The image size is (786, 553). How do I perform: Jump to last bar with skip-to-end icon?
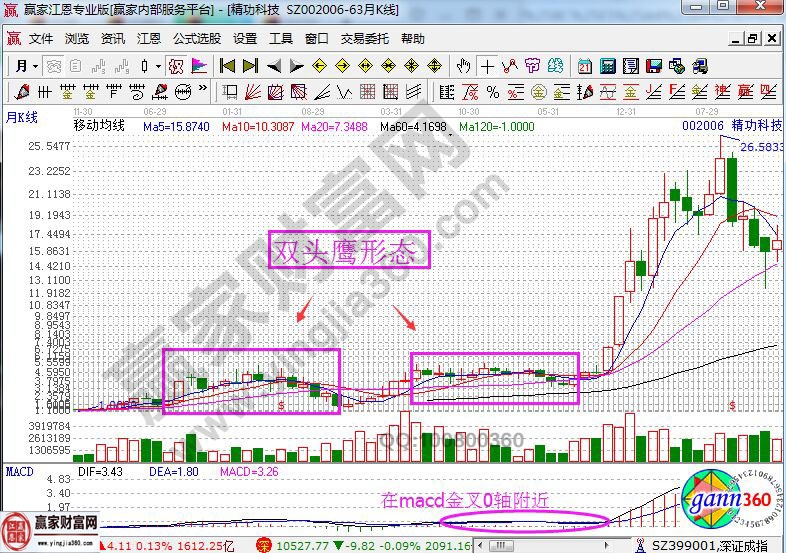[x=250, y=66]
